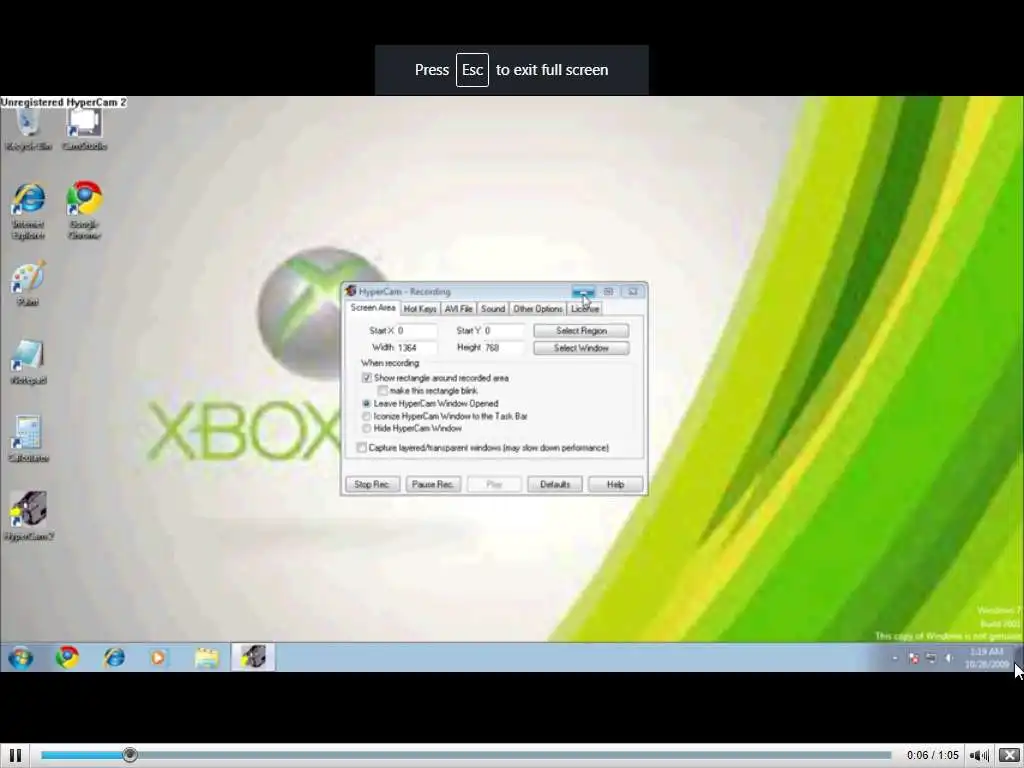The width and height of the screenshot is (1024, 768).
Task: Click the Help button
Action: (615, 484)
